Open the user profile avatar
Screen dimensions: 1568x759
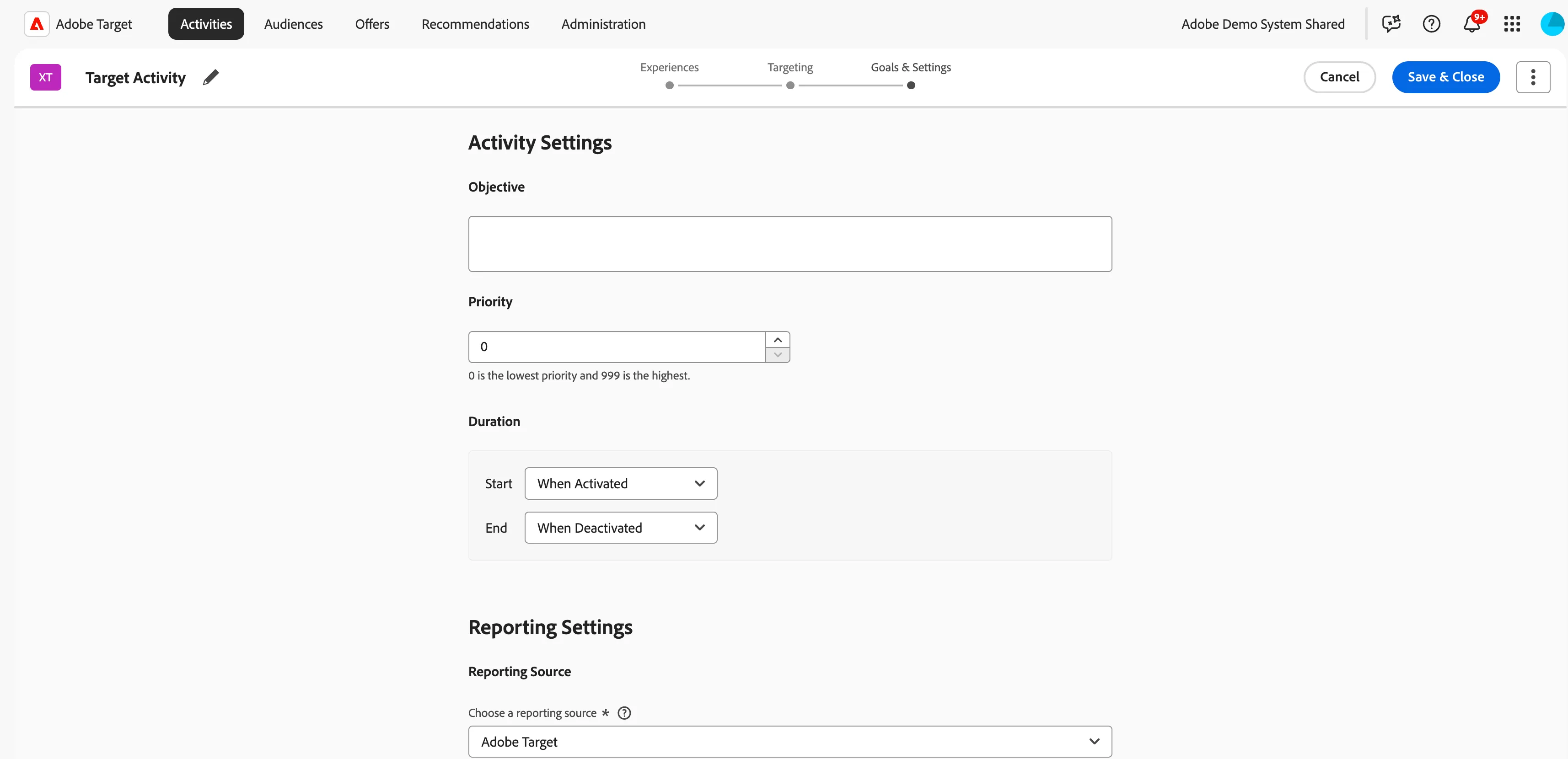point(1553,24)
